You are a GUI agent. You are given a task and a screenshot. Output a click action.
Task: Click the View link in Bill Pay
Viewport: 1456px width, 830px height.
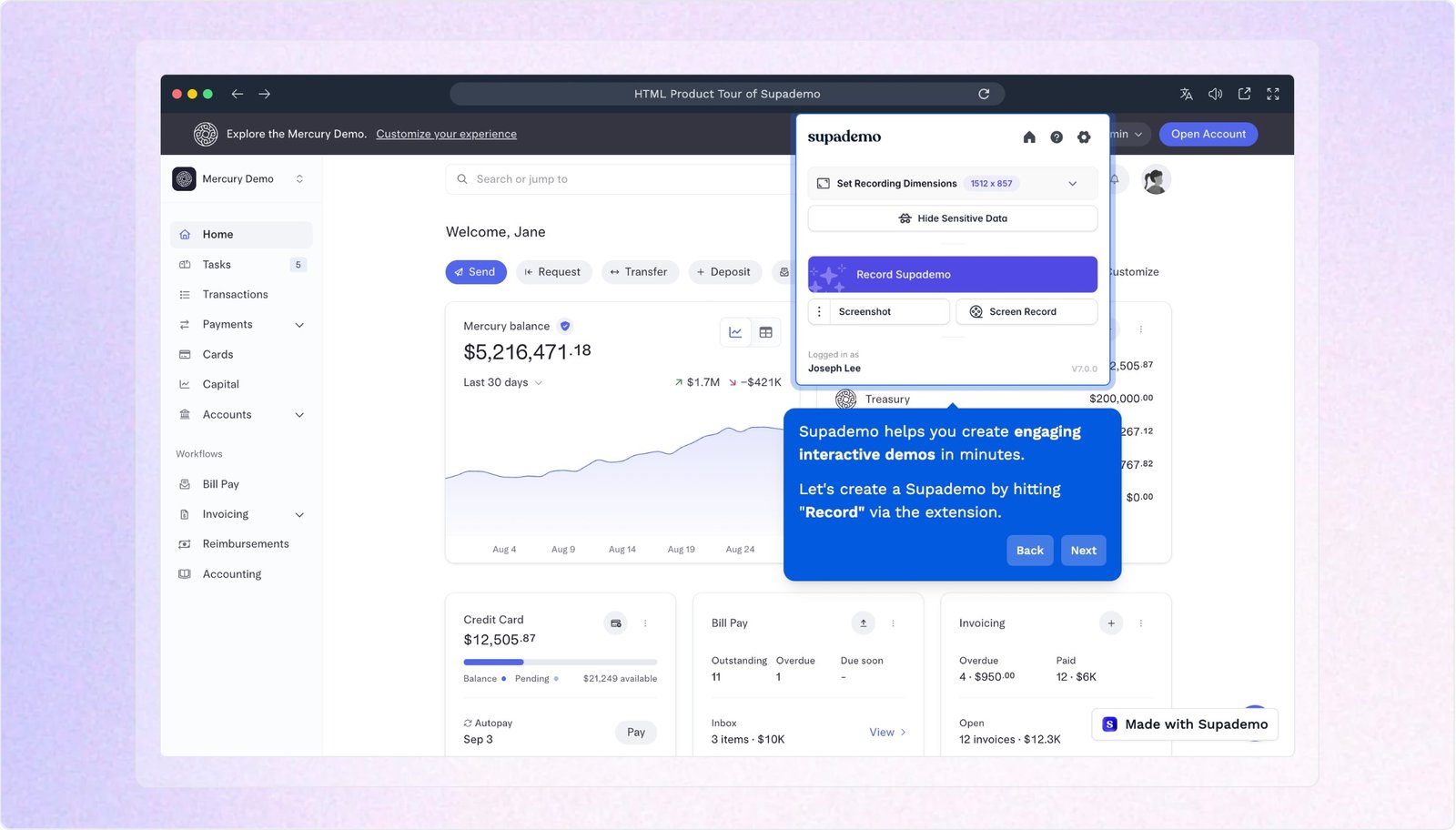pyautogui.click(x=887, y=733)
